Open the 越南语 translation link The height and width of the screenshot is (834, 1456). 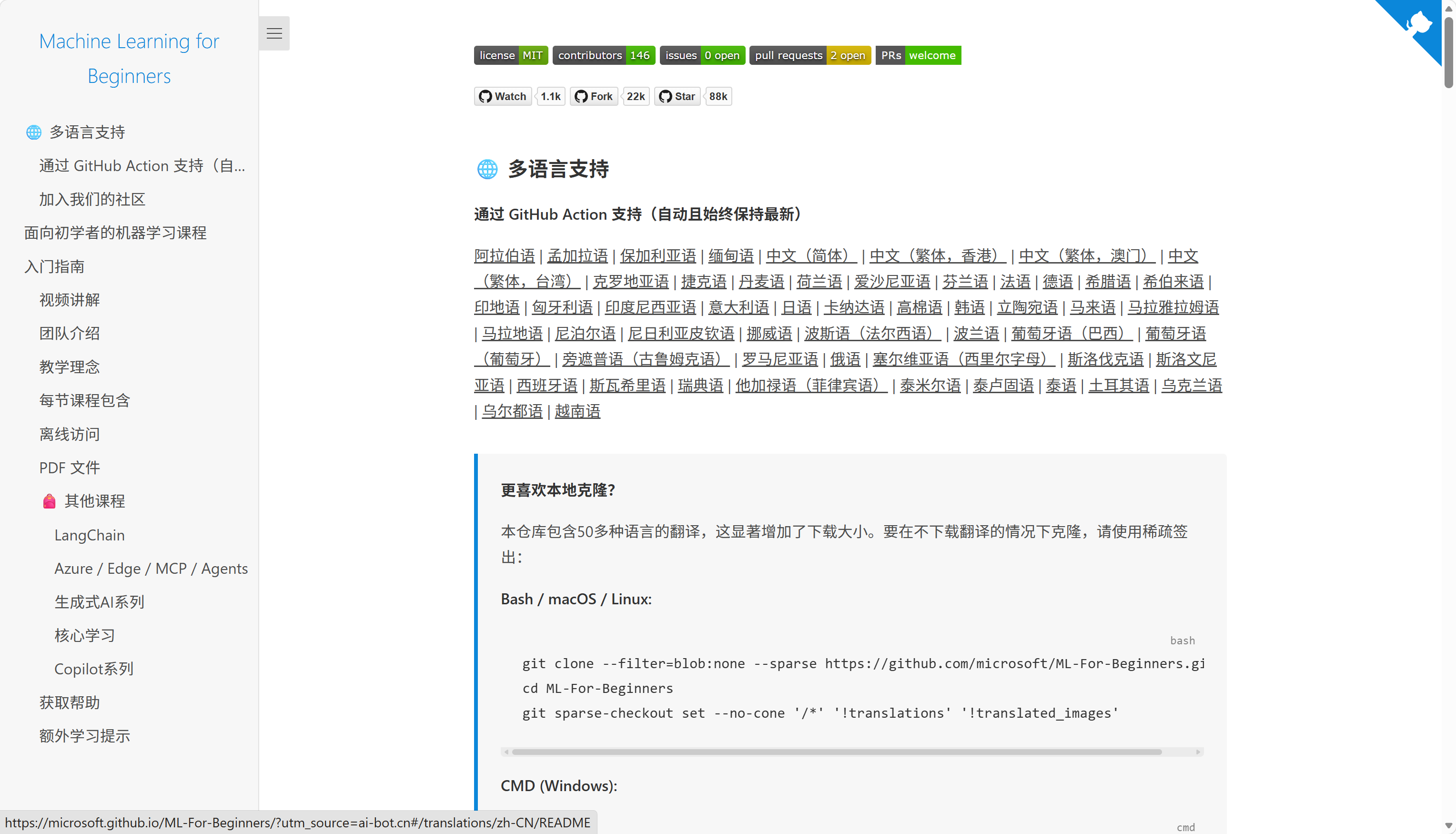[578, 411]
